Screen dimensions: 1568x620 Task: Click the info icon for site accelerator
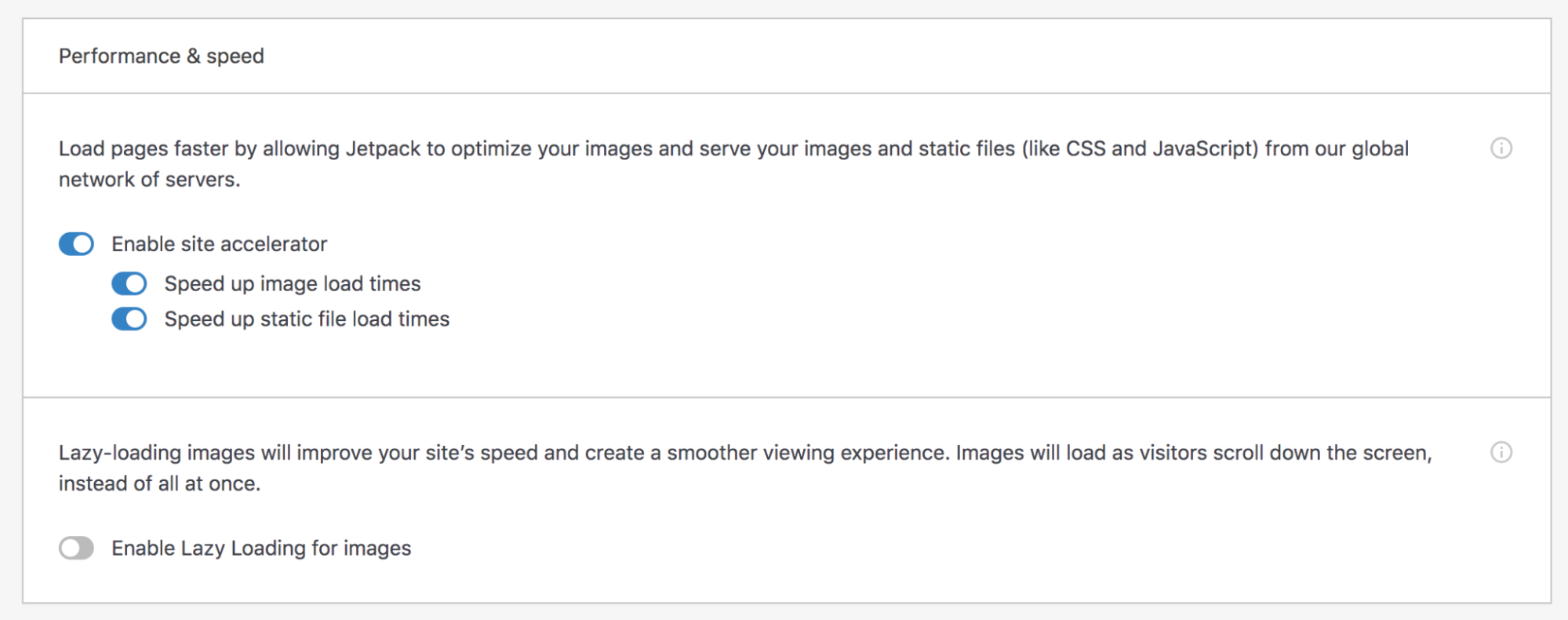pos(1501,148)
